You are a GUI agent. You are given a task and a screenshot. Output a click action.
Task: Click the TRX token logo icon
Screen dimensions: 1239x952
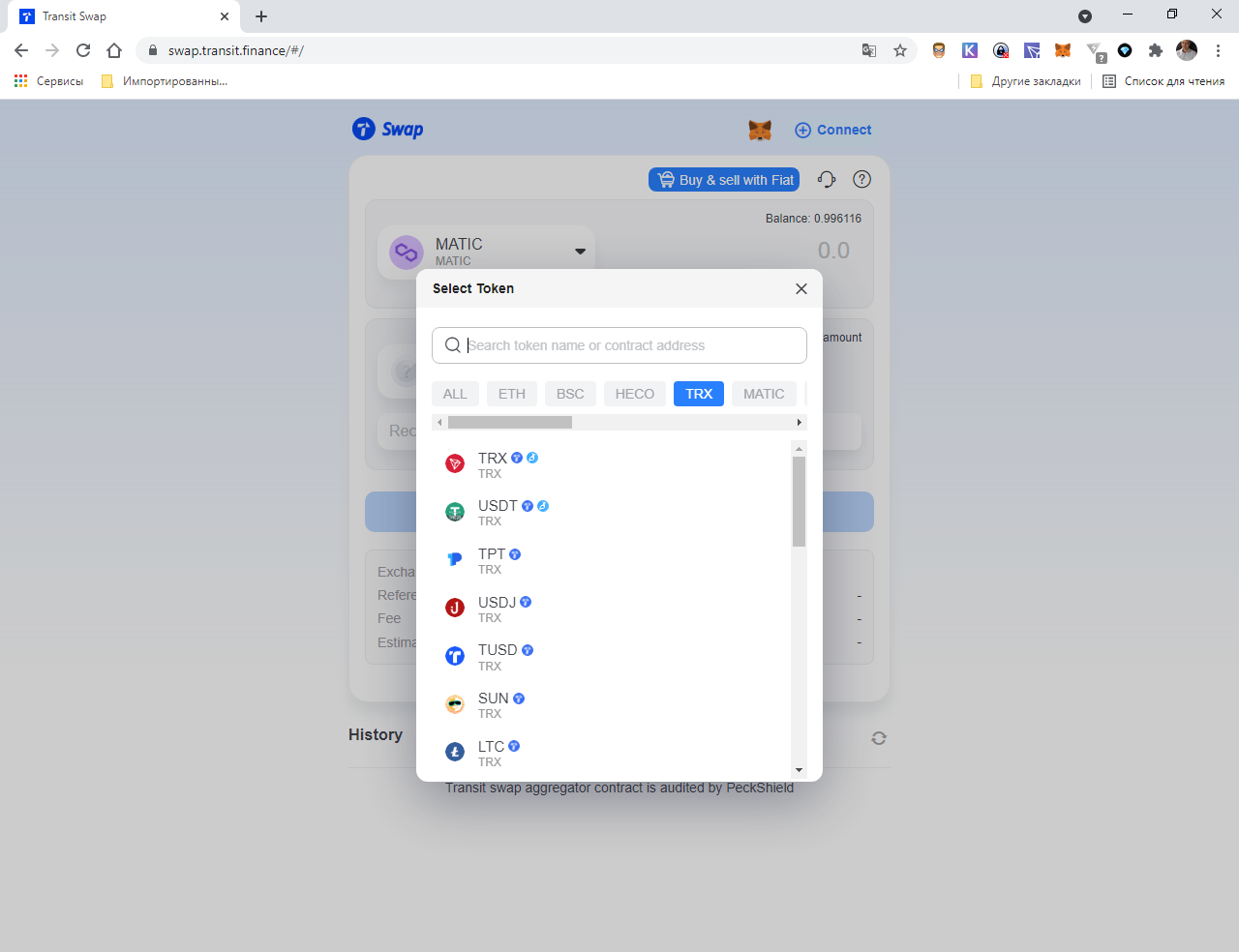[455, 464]
